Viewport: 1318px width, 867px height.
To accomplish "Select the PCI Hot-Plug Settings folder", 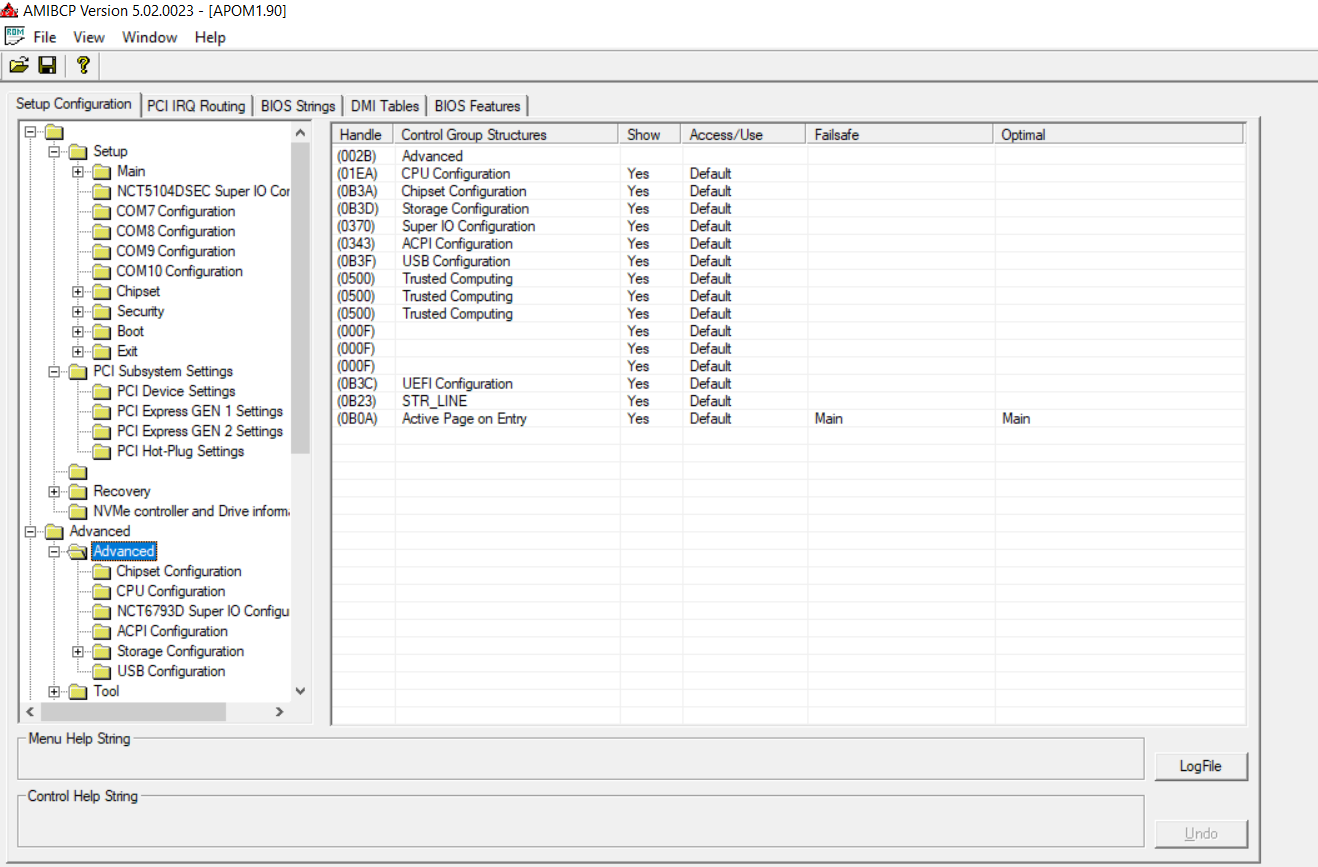I will (179, 451).
